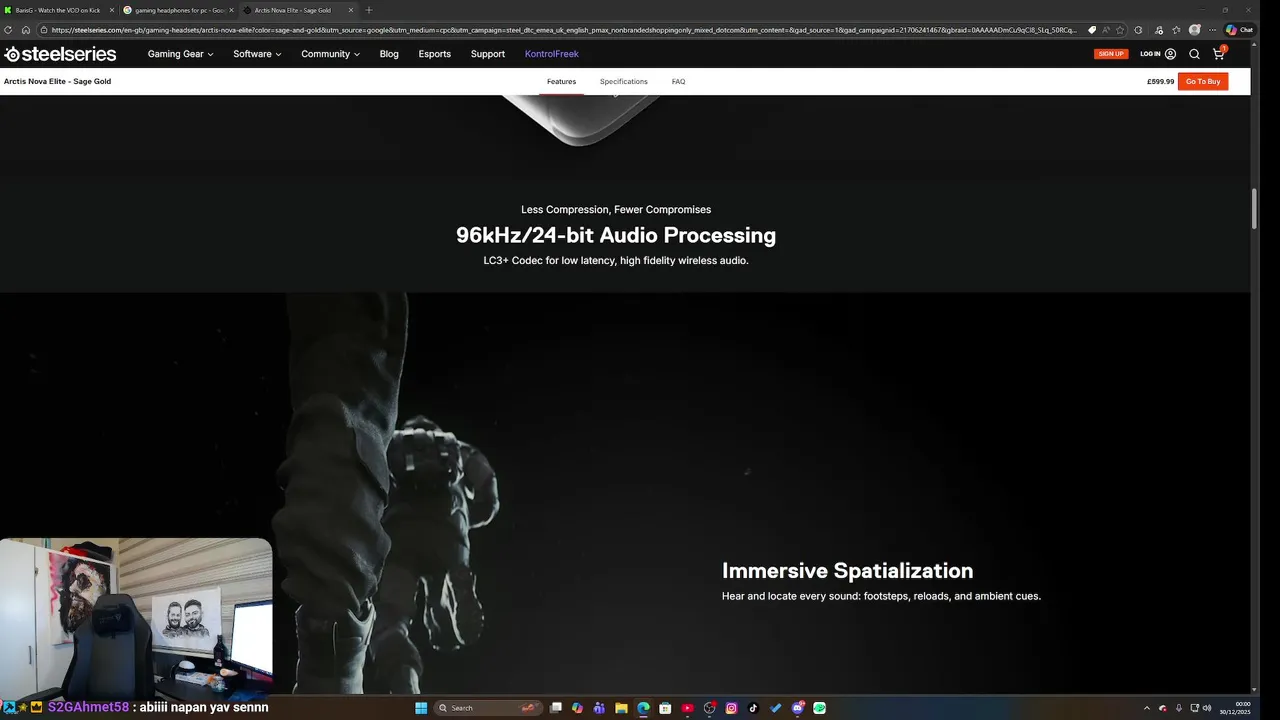Click the shopping price tag icon in address bar

point(1092,30)
